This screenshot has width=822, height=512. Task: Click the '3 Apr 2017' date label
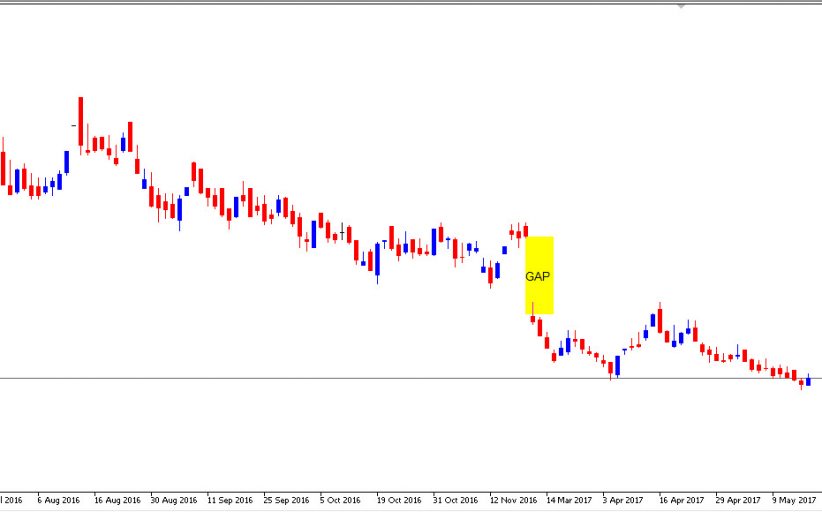coord(623,500)
